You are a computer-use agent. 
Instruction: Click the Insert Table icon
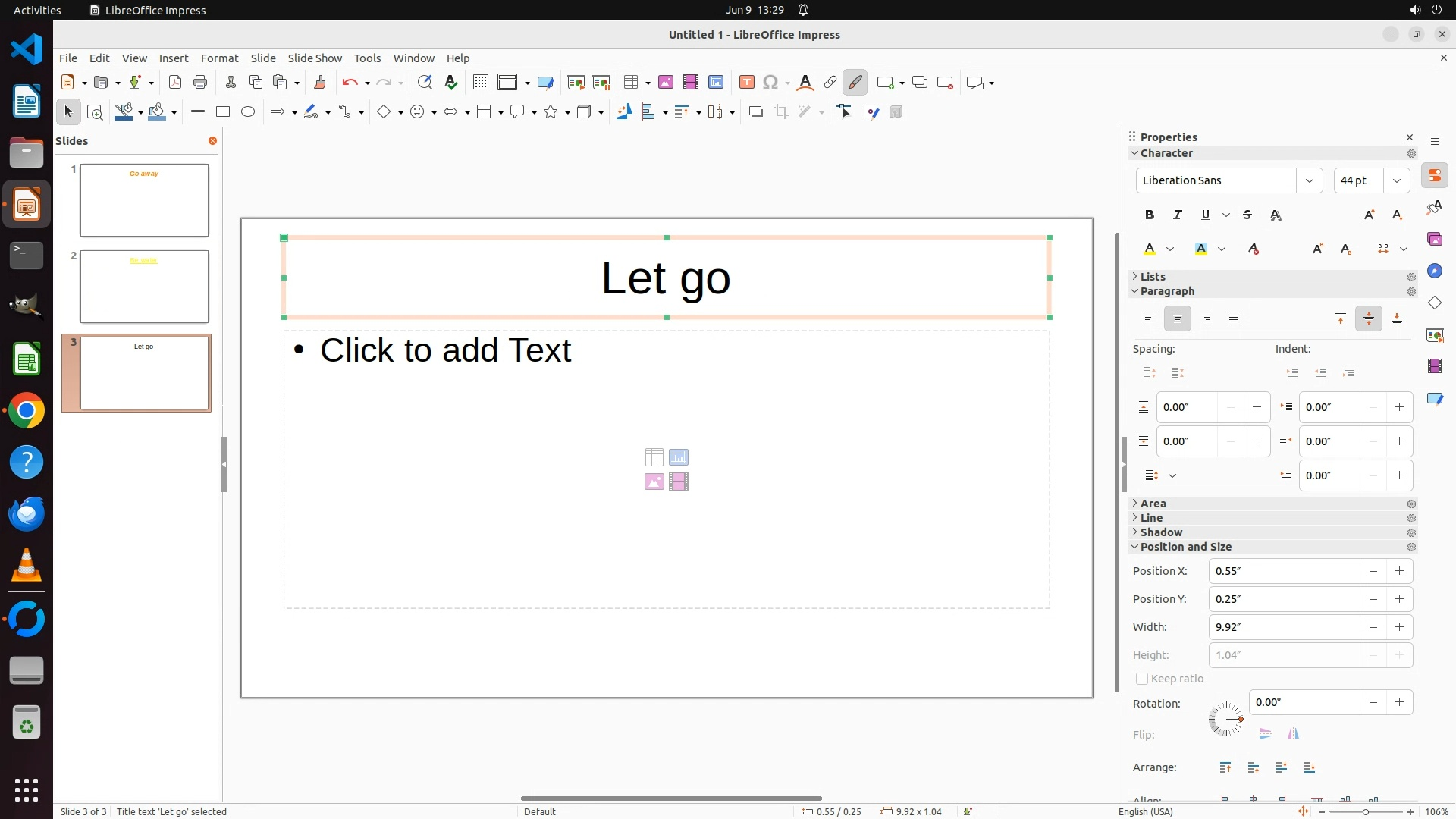[630, 83]
